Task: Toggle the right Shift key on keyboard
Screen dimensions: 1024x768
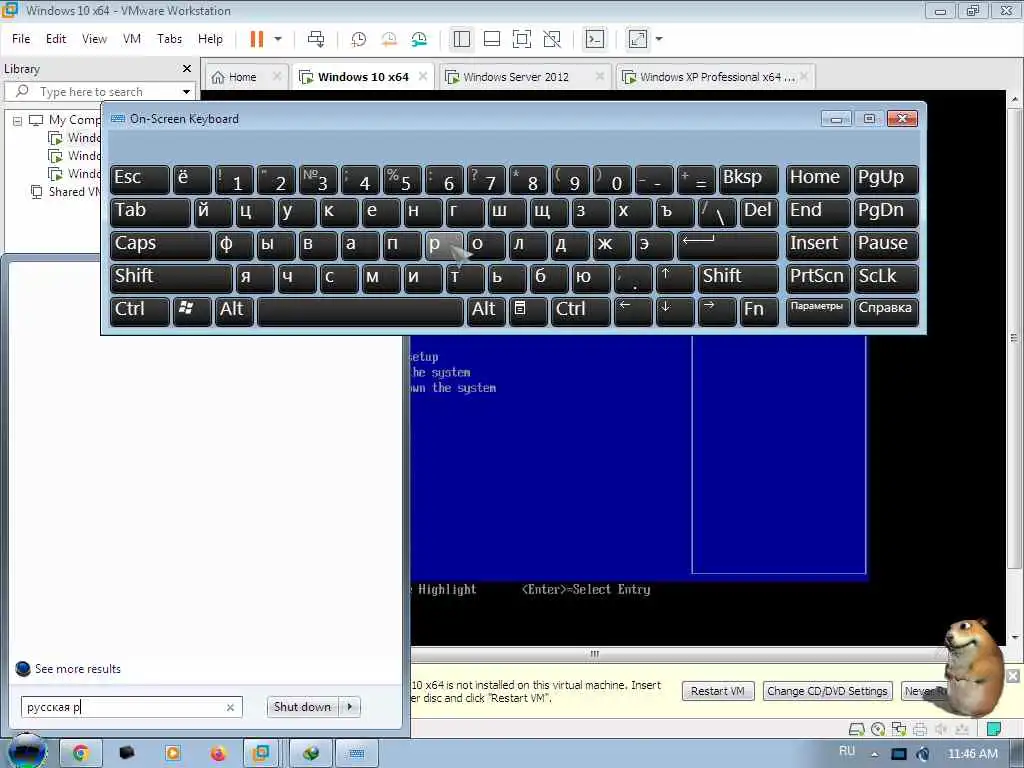Action: (x=738, y=278)
